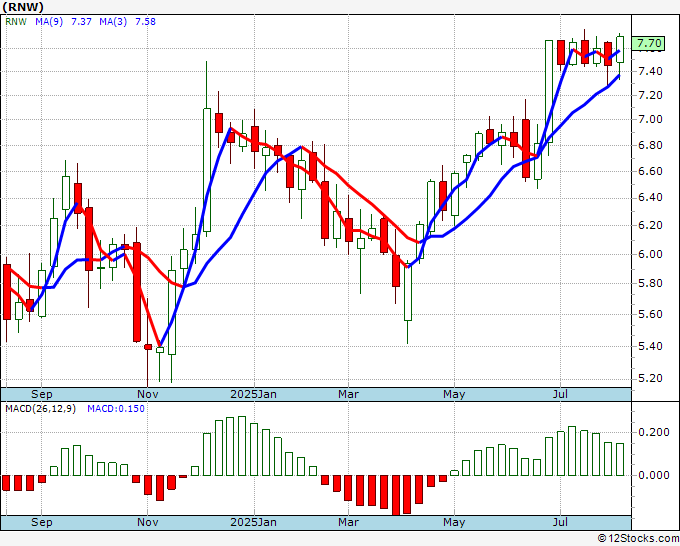
Task: Click the 6.60 price axis label
Action: (650, 171)
